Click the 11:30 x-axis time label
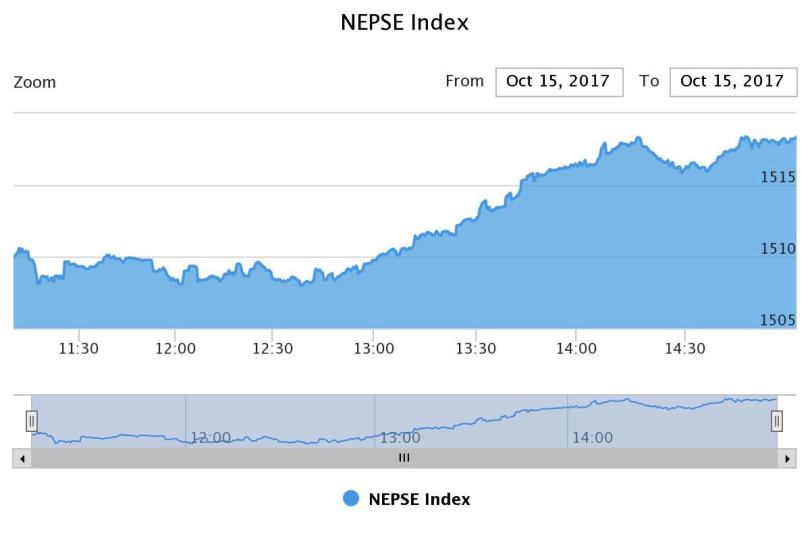 pyautogui.click(x=78, y=348)
